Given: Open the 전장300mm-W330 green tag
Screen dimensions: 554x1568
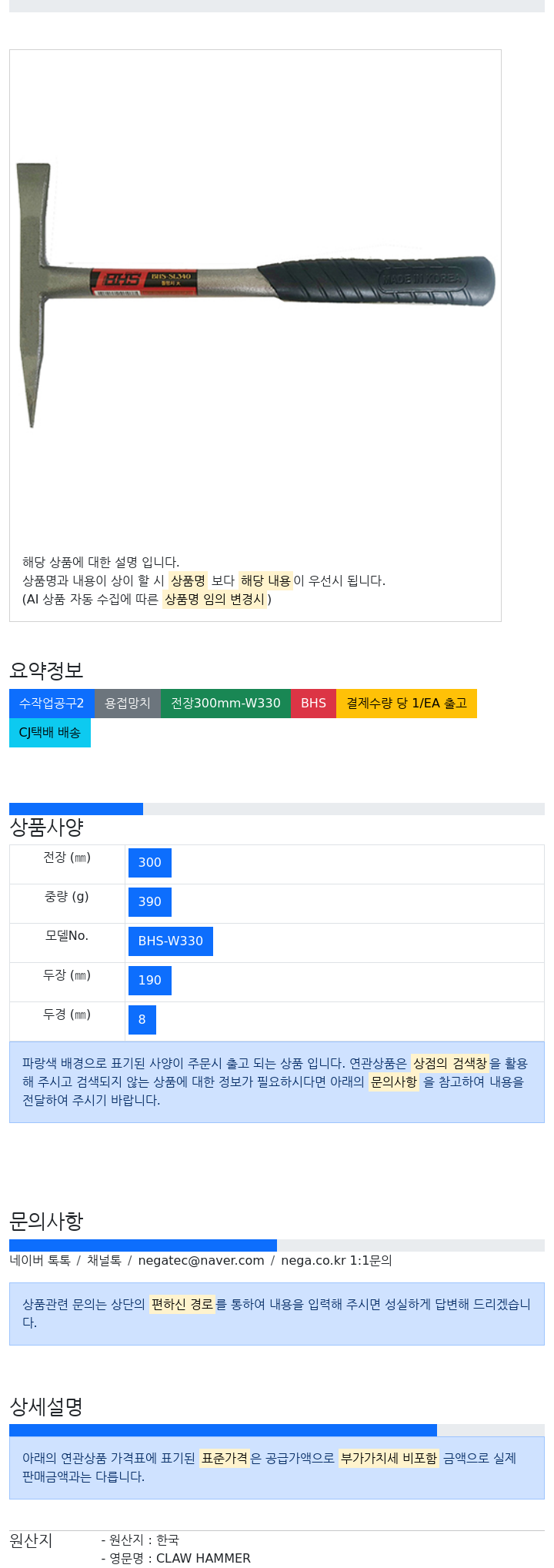Looking at the screenshot, I should (225, 704).
